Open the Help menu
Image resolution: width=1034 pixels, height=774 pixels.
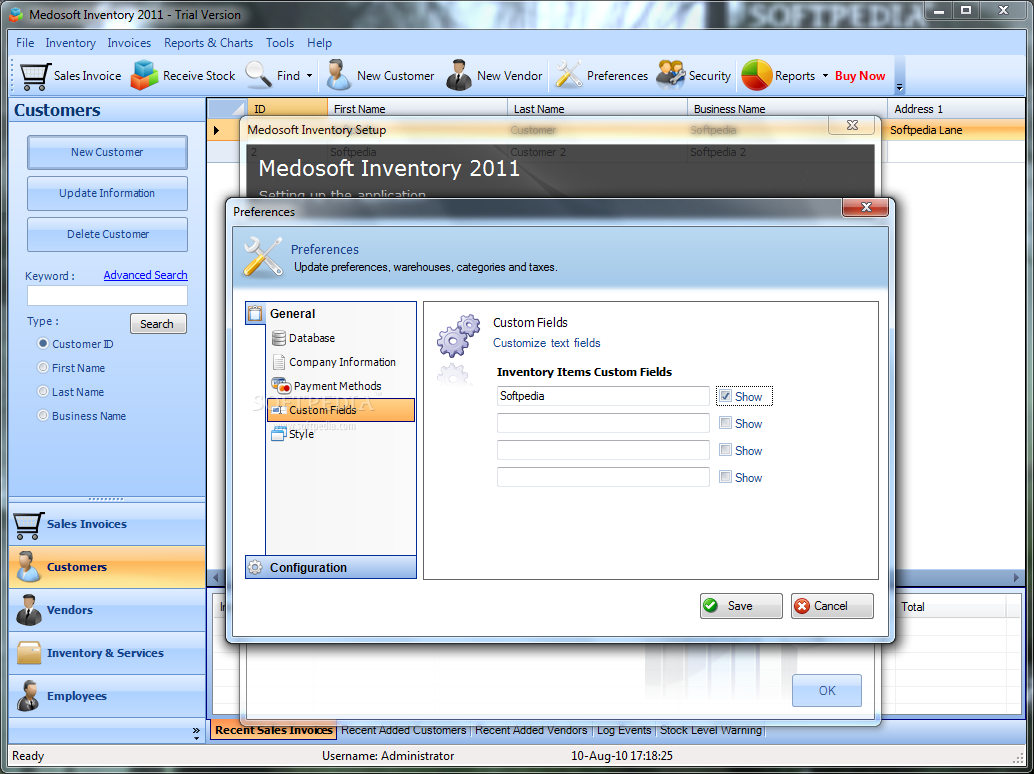(319, 43)
